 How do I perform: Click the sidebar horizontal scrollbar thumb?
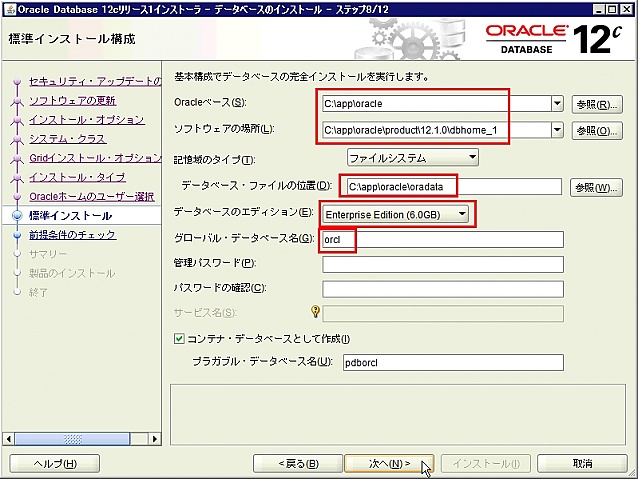click(x=72, y=439)
